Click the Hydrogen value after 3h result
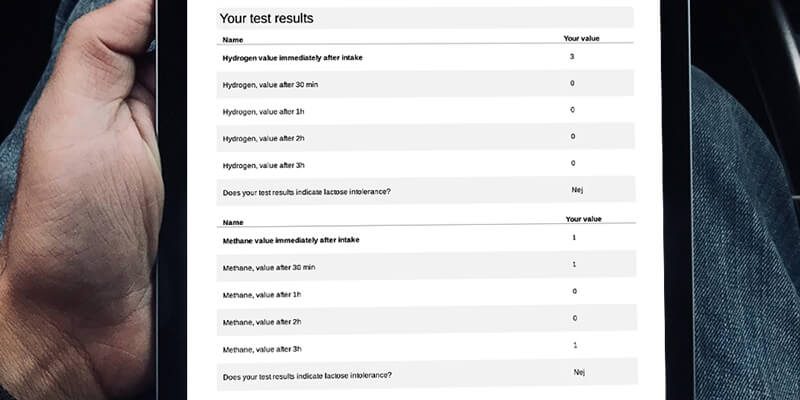This screenshot has height=400, width=800. [573, 162]
